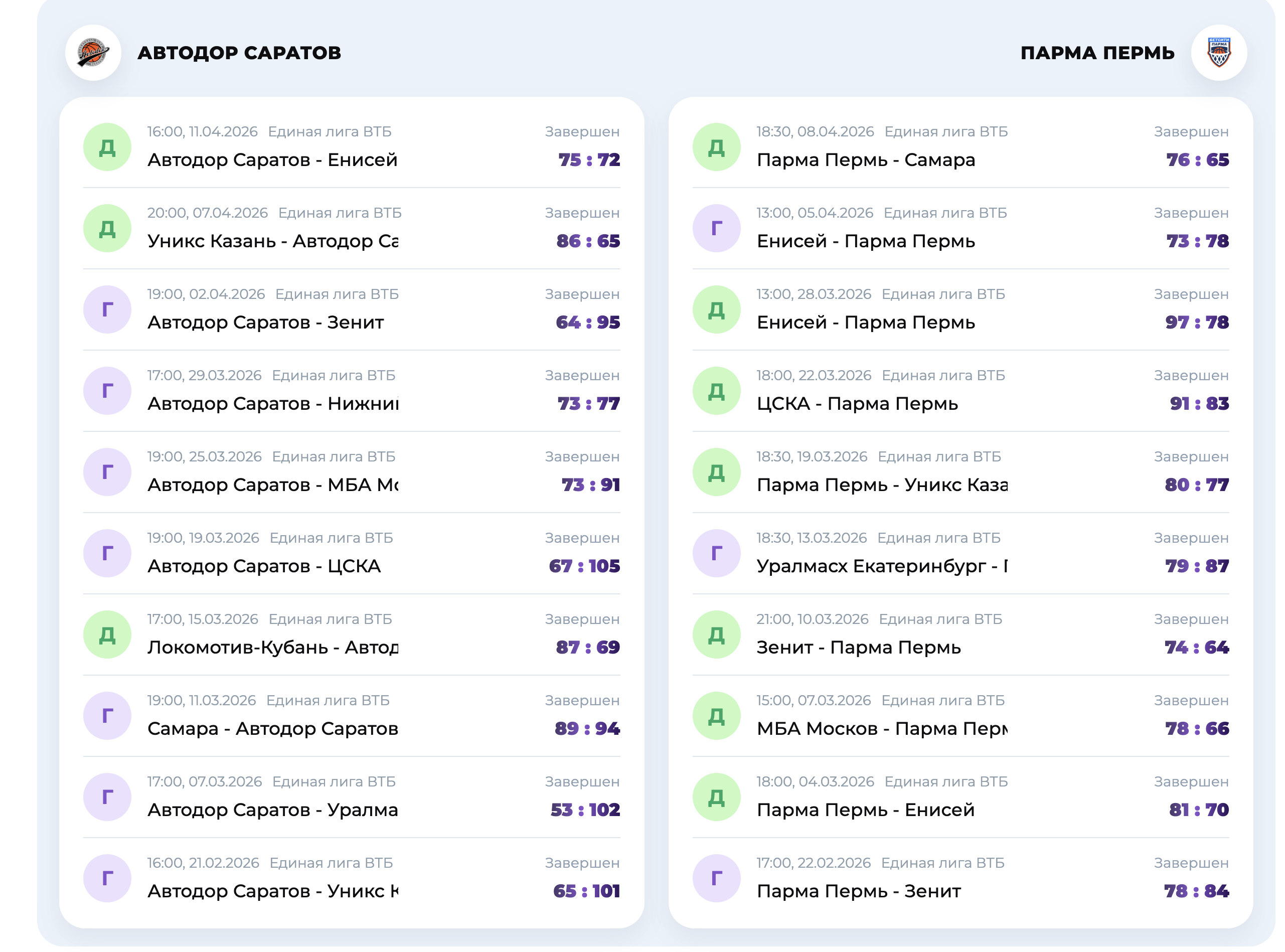Click green Д badge for Парма - Самара
This screenshot has width=1285, height=952.
tap(716, 147)
